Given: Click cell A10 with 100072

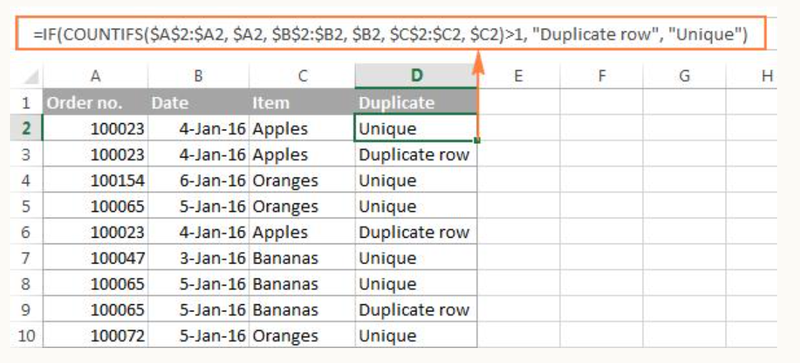Looking at the screenshot, I should coord(95,335).
